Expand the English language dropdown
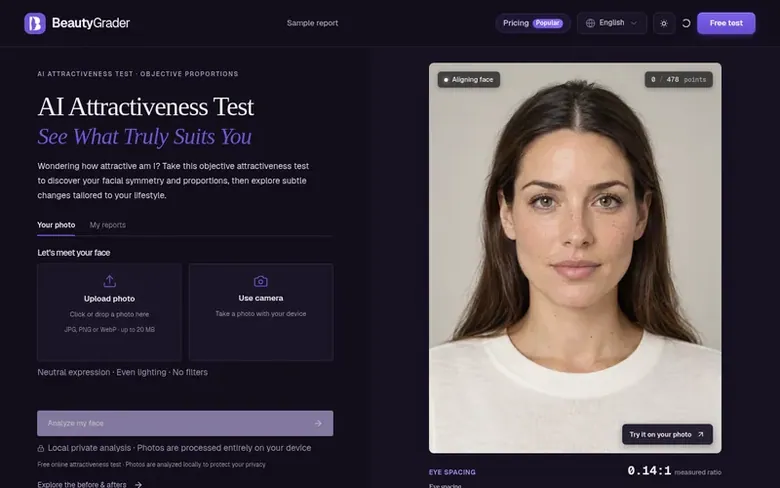780x488 pixels. click(x=612, y=23)
